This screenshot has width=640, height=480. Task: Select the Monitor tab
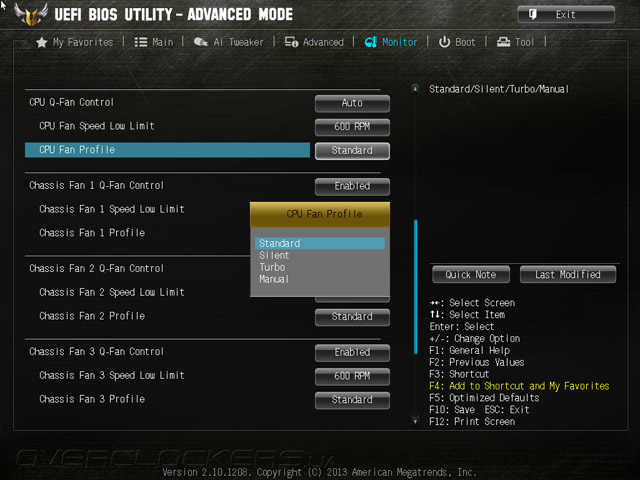[x=391, y=42]
